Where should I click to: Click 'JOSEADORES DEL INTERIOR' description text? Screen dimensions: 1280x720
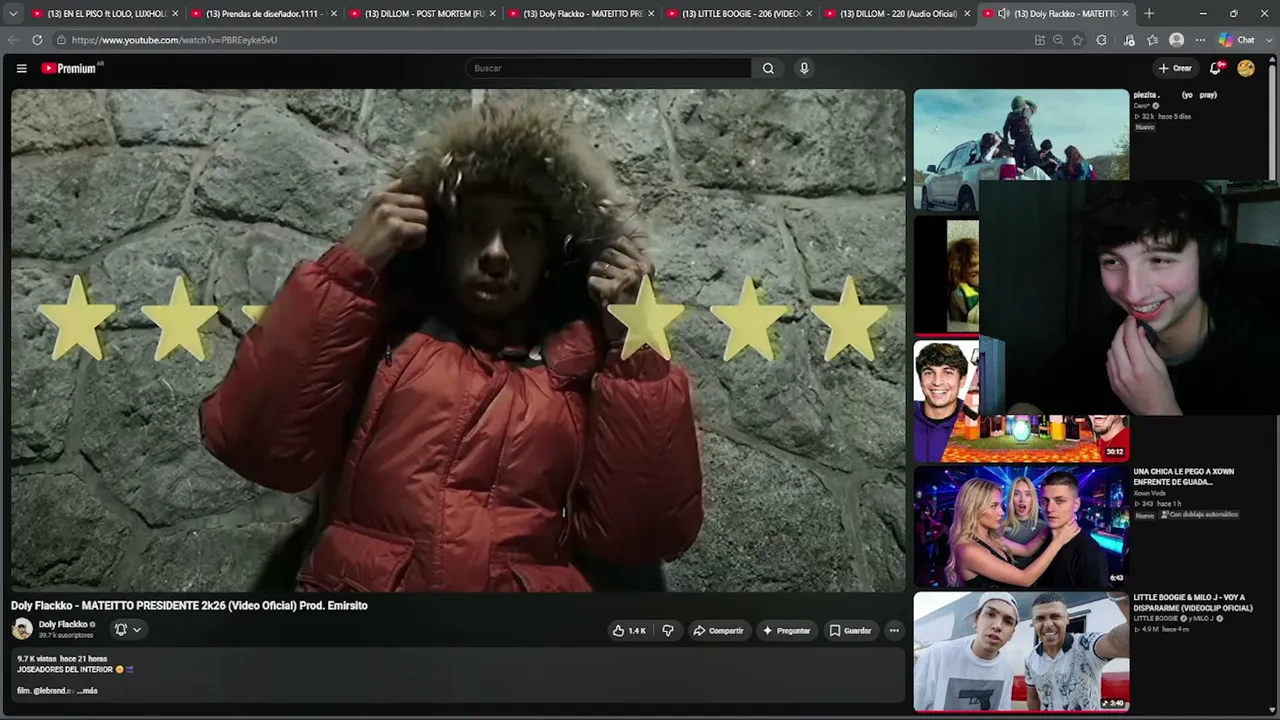coord(65,670)
